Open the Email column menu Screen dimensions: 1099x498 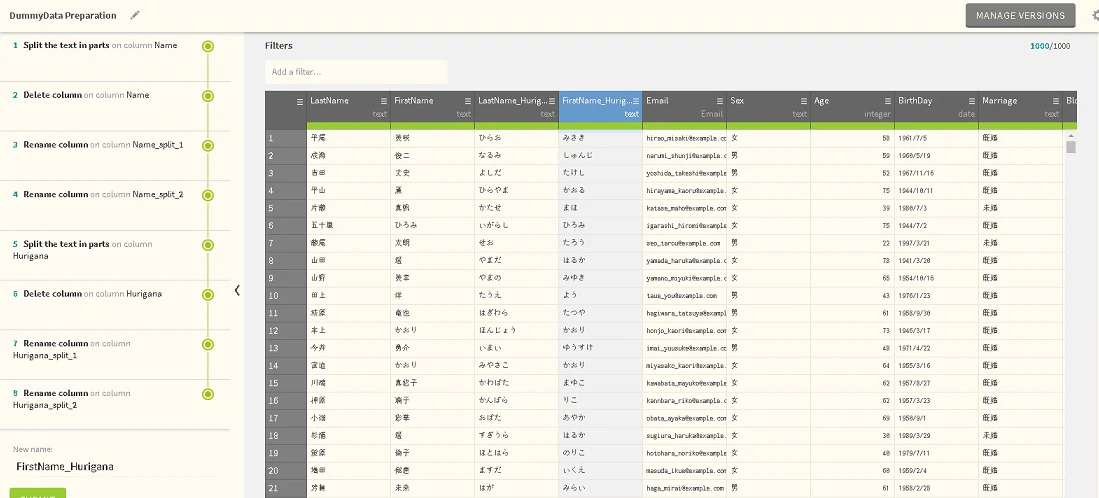[x=720, y=101]
